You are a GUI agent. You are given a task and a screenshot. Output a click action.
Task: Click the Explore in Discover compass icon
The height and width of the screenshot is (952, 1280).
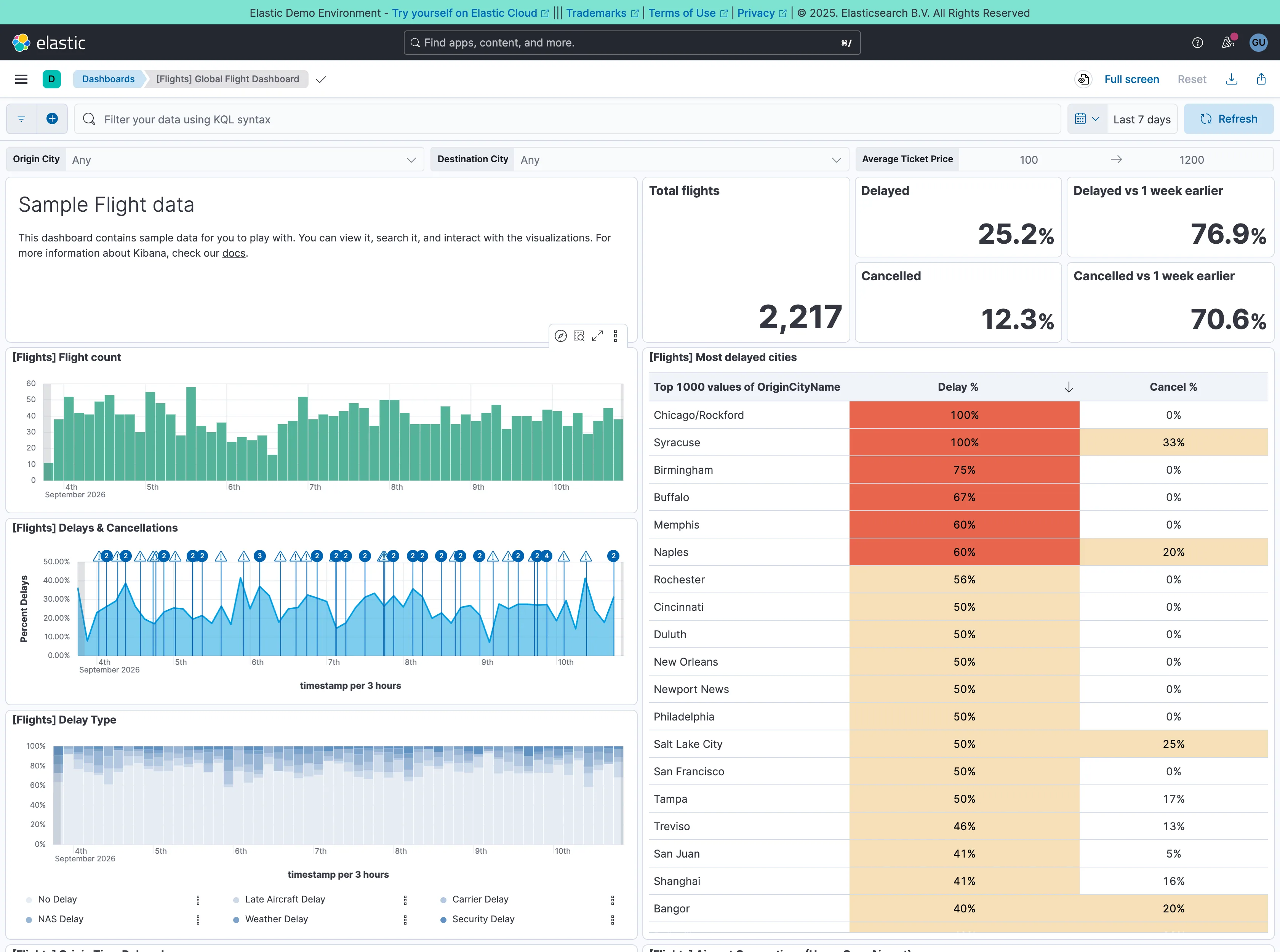tap(560, 336)
